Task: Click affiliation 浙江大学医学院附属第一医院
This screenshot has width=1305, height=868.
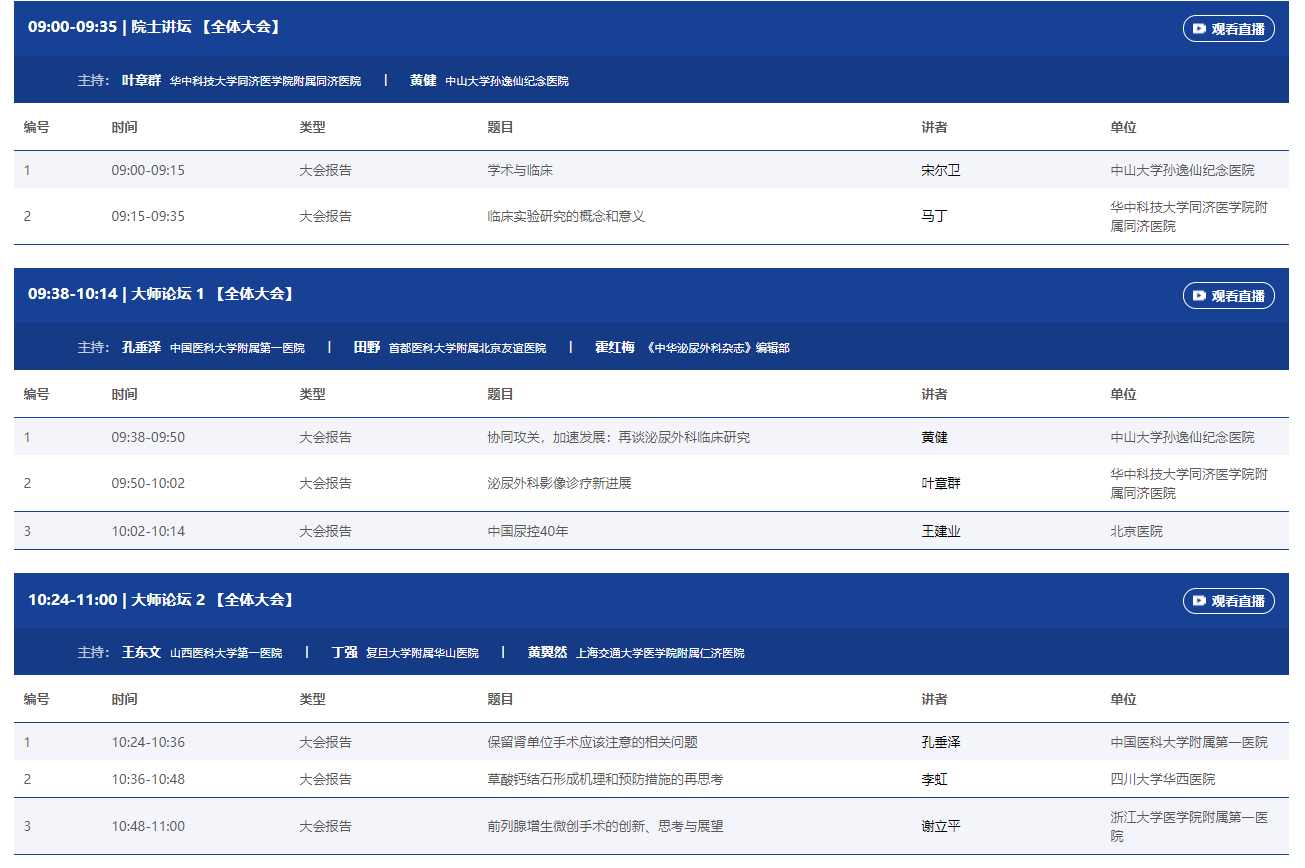Action: pos(1189,826)
